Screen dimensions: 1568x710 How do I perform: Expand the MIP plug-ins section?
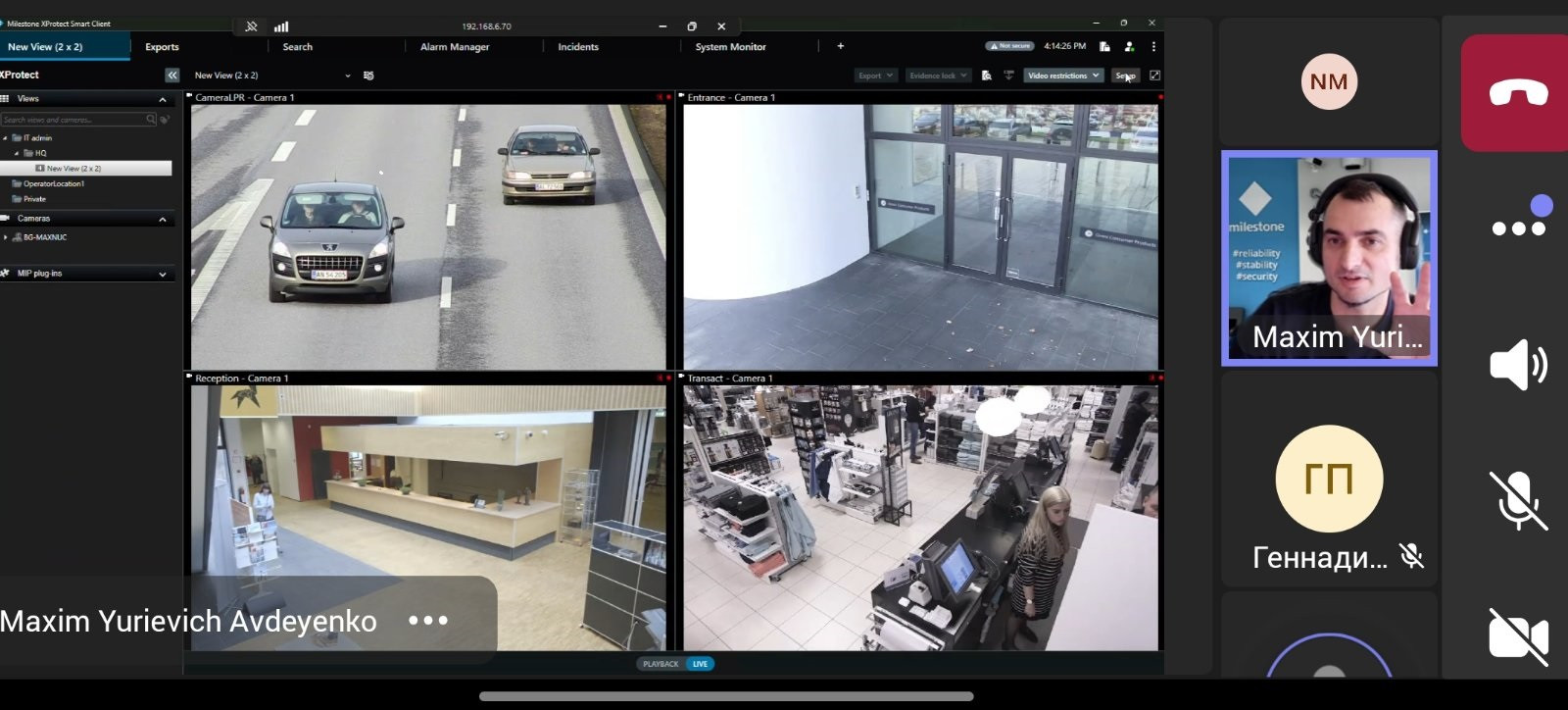[162, 274]
